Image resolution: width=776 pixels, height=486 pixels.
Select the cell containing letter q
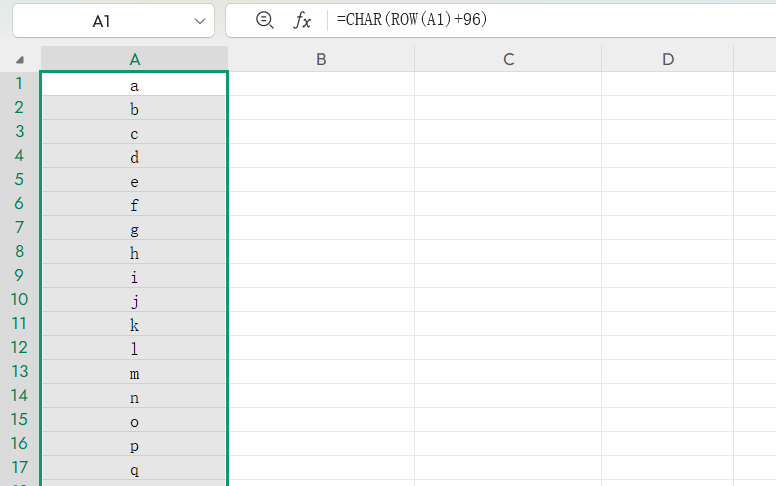134,469
